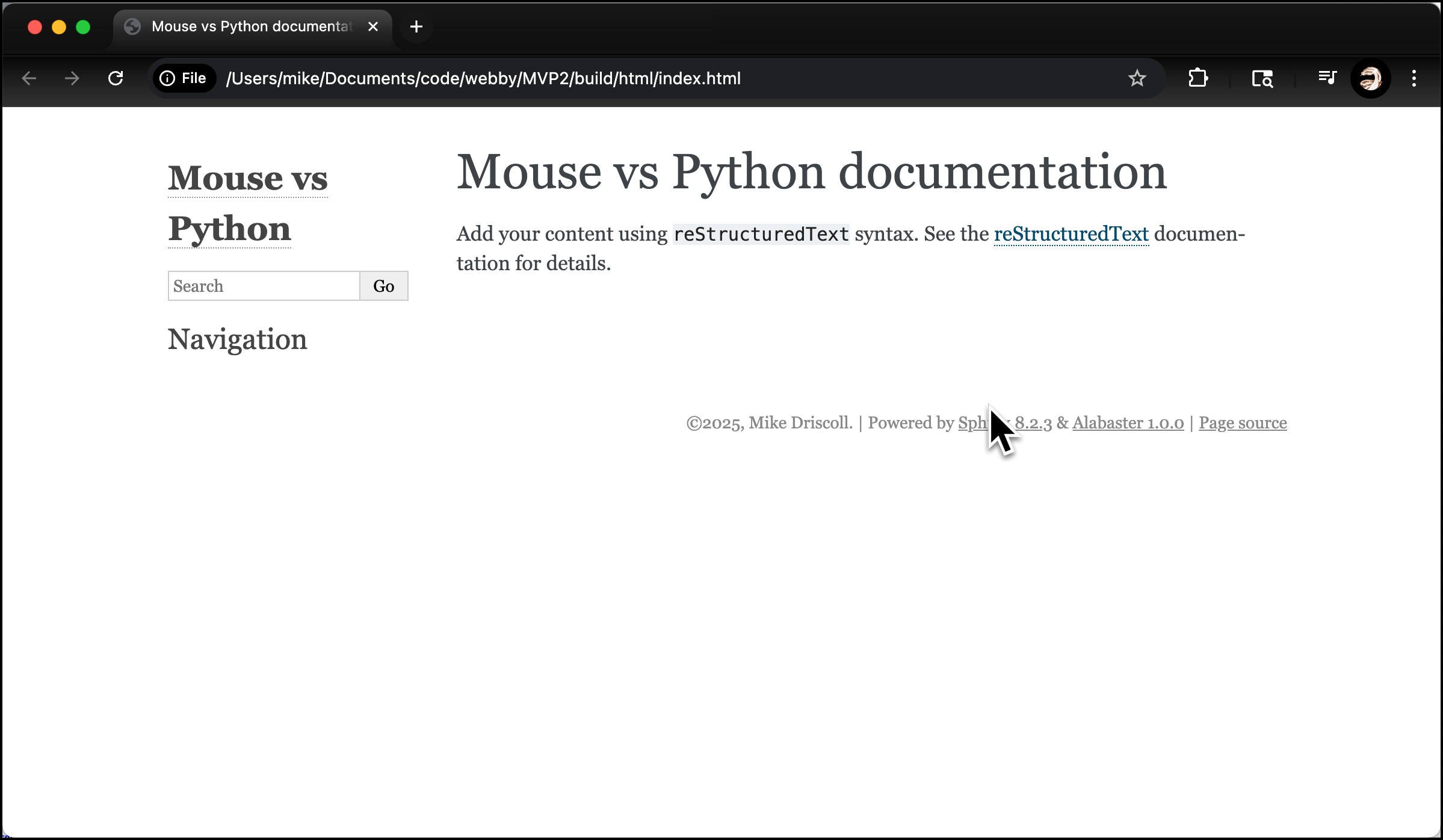
Task: Open the reStructuredText documentation link
Action: pyautogui.click(x=1071, y=233)
